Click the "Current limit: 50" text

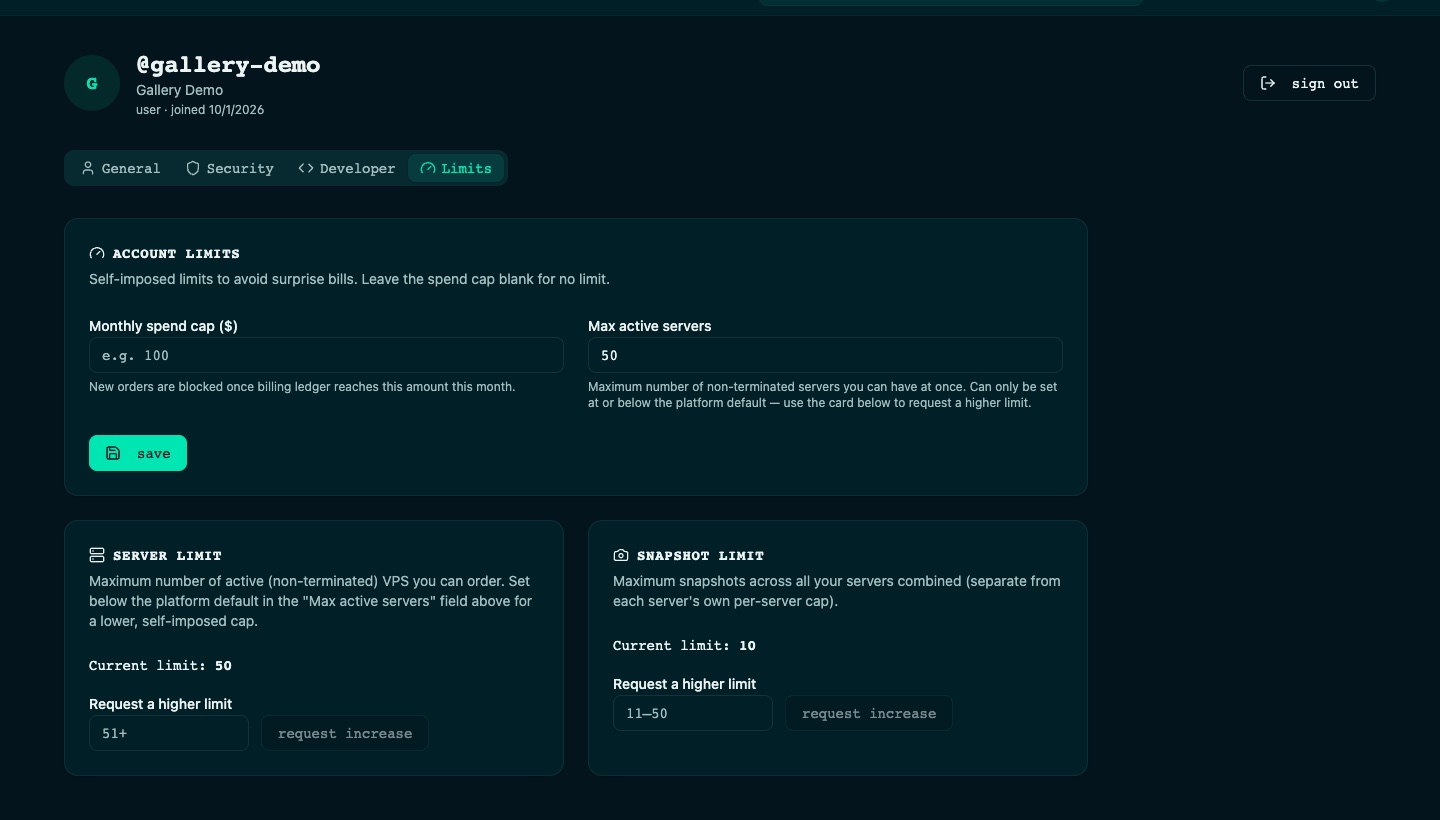[160, 665]
